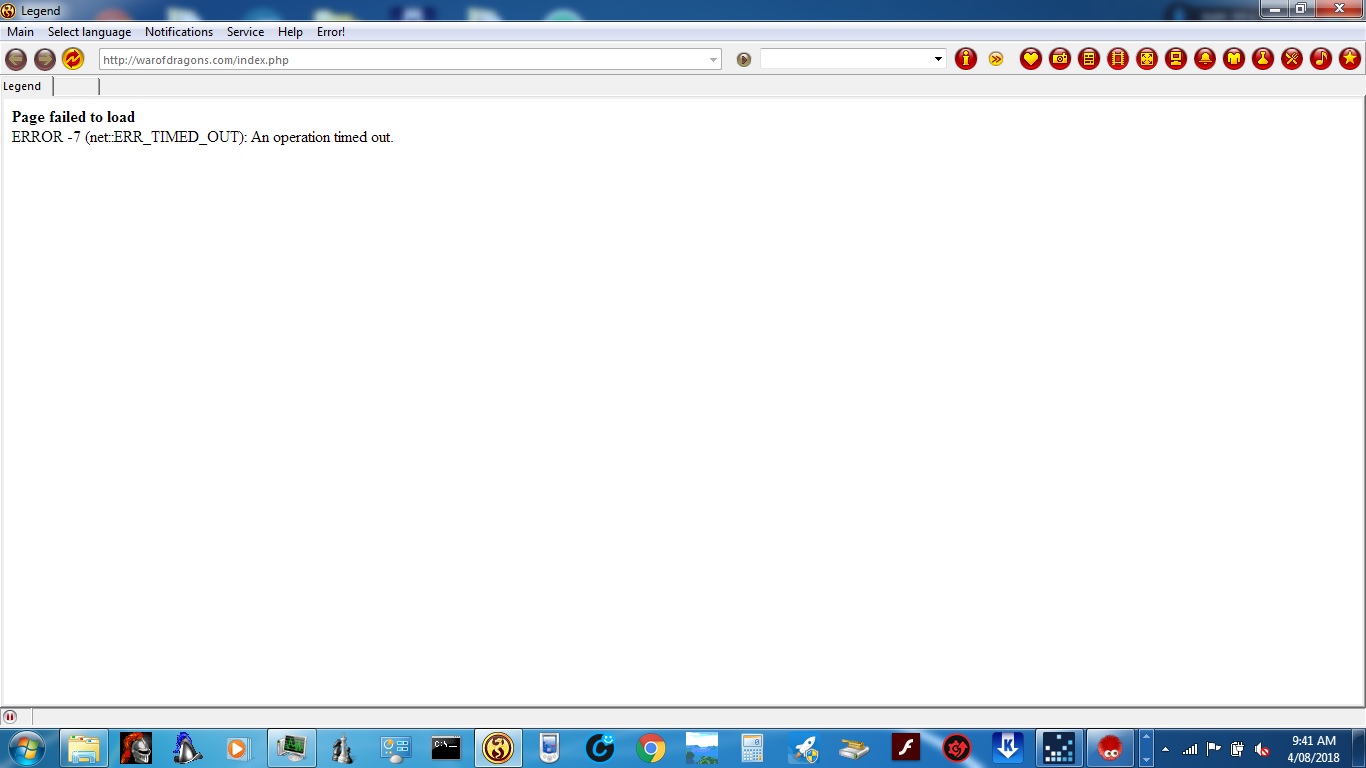Image resolution: width=1366 pixels, height=768 pixels.
Task: Open the blue 'K' download taskbar app
Action: click(x=1008, y=748)
